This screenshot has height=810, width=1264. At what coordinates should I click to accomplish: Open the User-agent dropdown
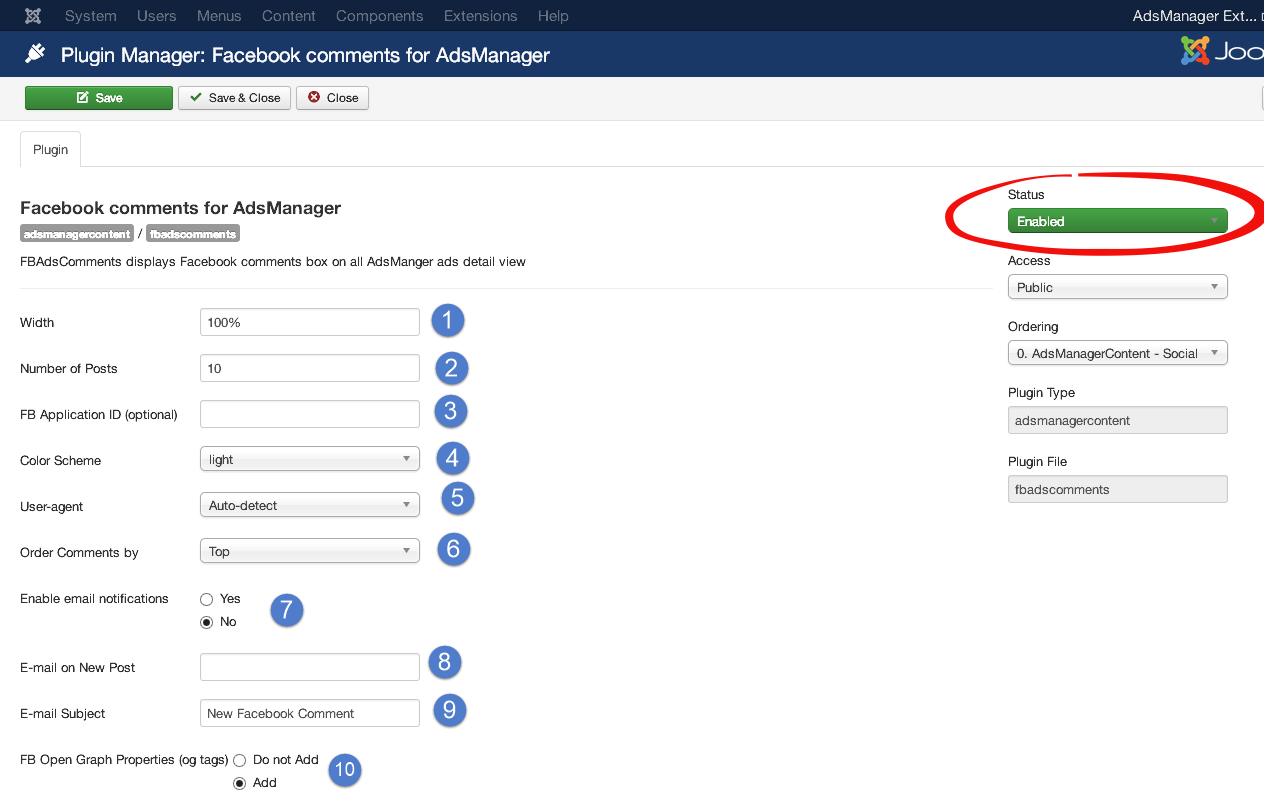click(x=310, y=505)
